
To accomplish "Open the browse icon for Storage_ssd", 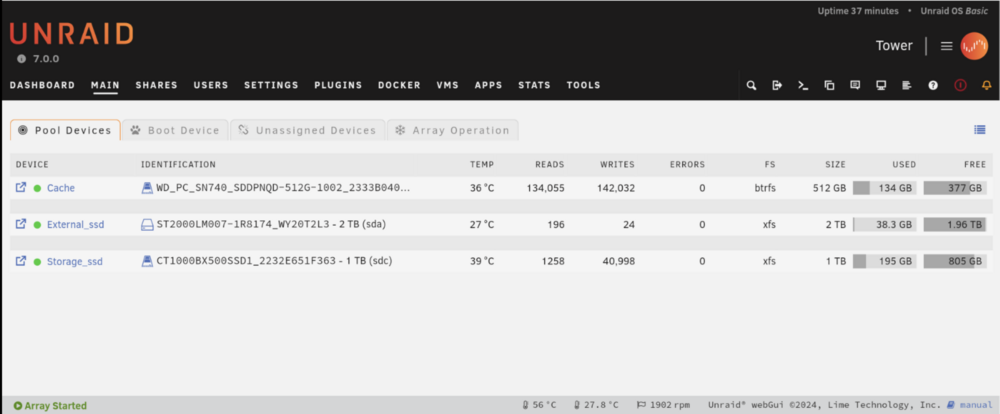I will click(21, 261).
